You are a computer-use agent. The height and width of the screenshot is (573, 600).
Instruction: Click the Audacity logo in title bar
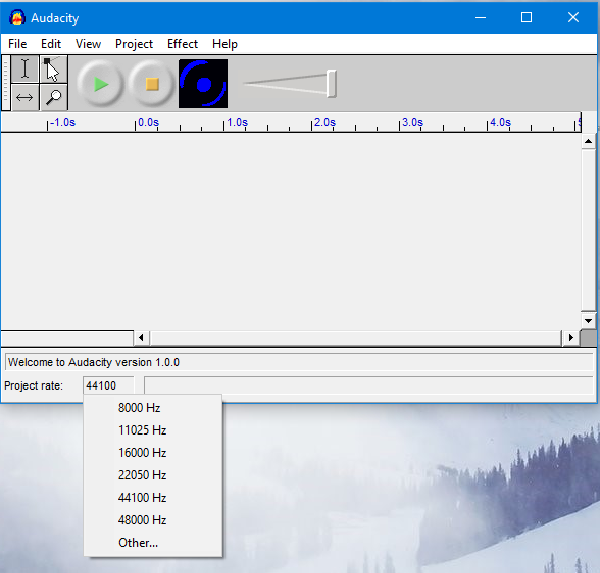17,18
